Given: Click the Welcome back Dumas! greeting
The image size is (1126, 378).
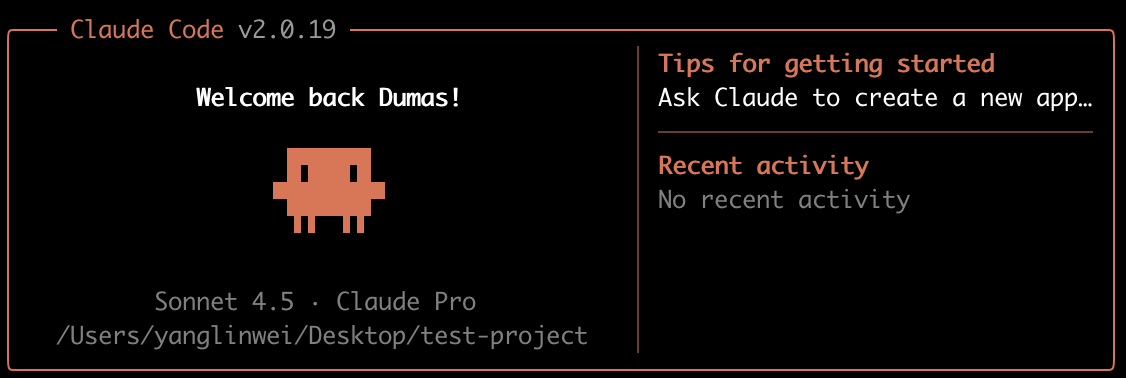Looking at the screenshot, I should click(x=328, y=98).
